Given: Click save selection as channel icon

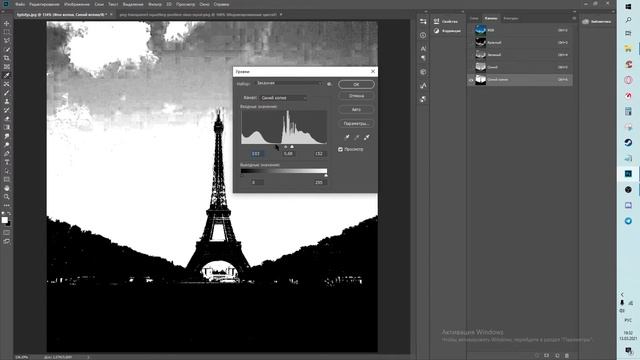Looking at the screenshot, I should 547,356.
